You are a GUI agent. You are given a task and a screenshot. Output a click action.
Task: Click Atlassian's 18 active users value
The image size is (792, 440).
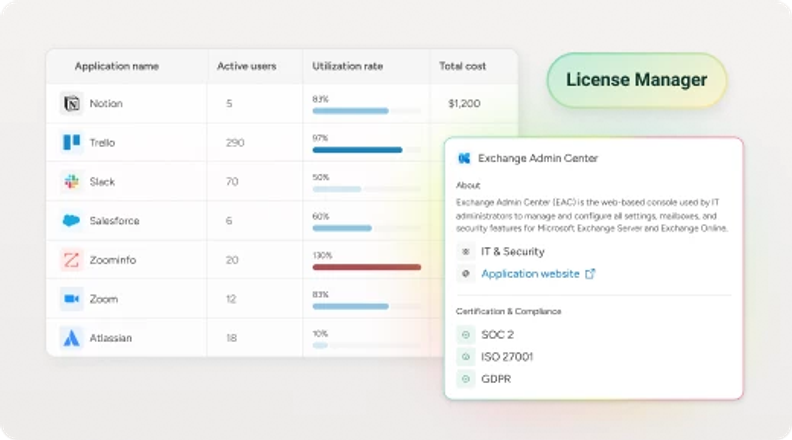click(x=231, y=338)
